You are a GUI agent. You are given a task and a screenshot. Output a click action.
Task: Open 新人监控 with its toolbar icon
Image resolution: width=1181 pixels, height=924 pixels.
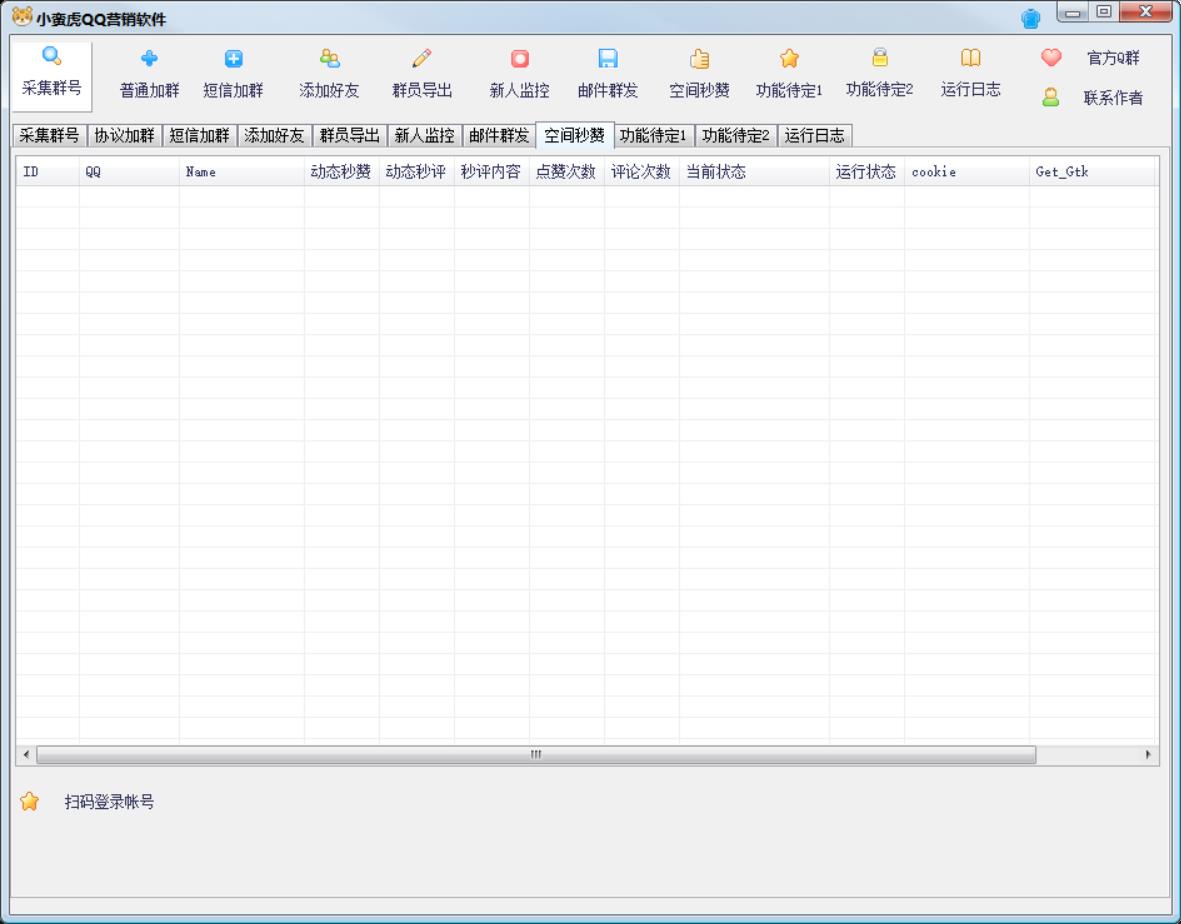point(517,57)
